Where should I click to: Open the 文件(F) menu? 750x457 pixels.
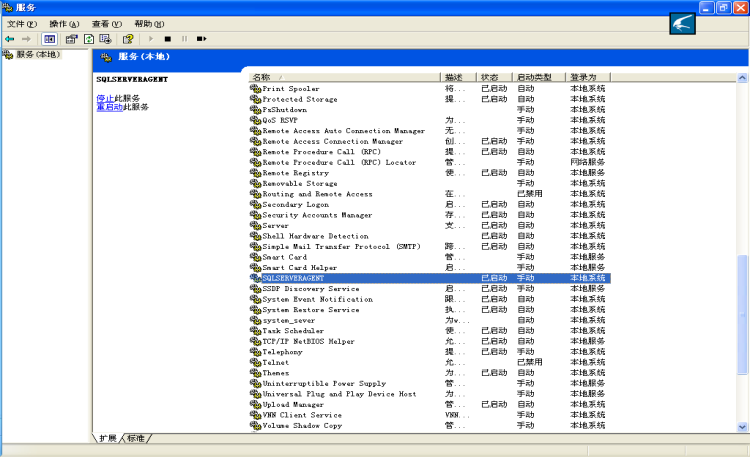tap(22, 24)
